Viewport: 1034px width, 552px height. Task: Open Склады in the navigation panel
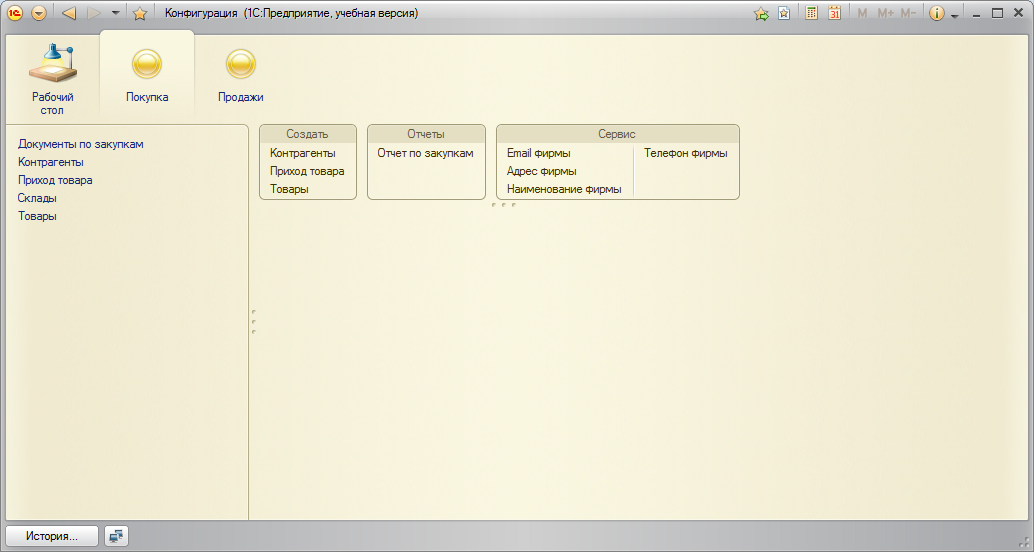[37, 198]
